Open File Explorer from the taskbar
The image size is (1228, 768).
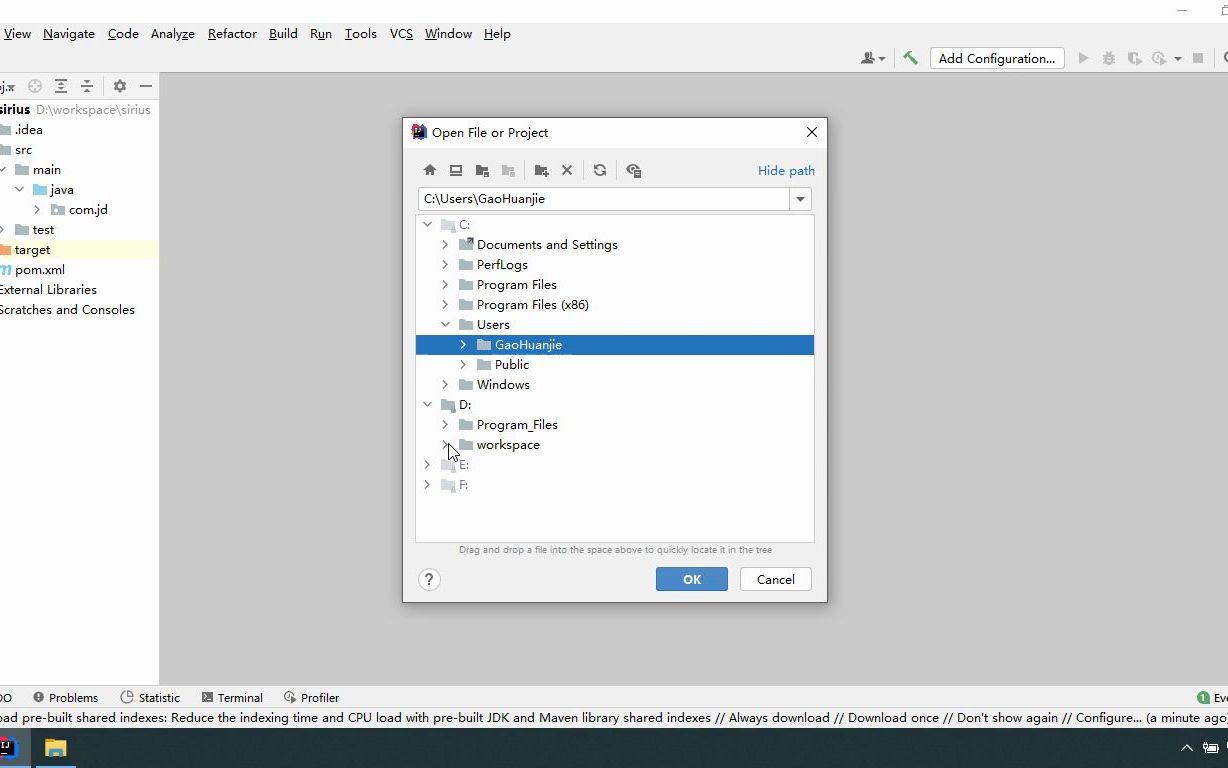coord(55,748)
